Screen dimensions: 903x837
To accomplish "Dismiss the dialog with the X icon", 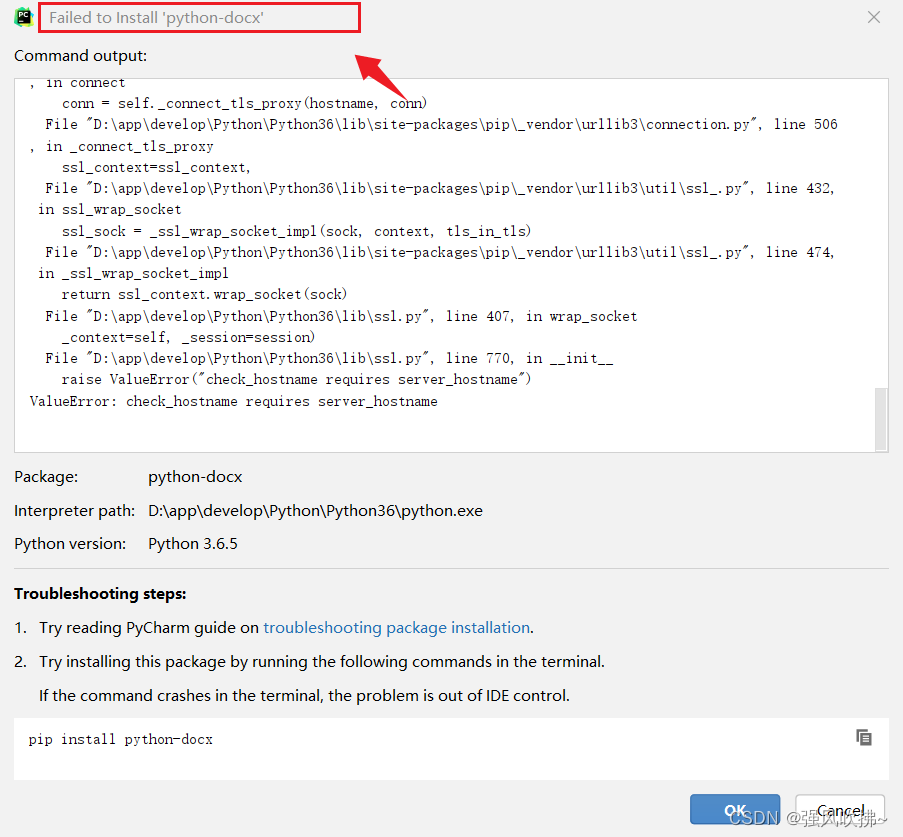I will tap(873, 17).
